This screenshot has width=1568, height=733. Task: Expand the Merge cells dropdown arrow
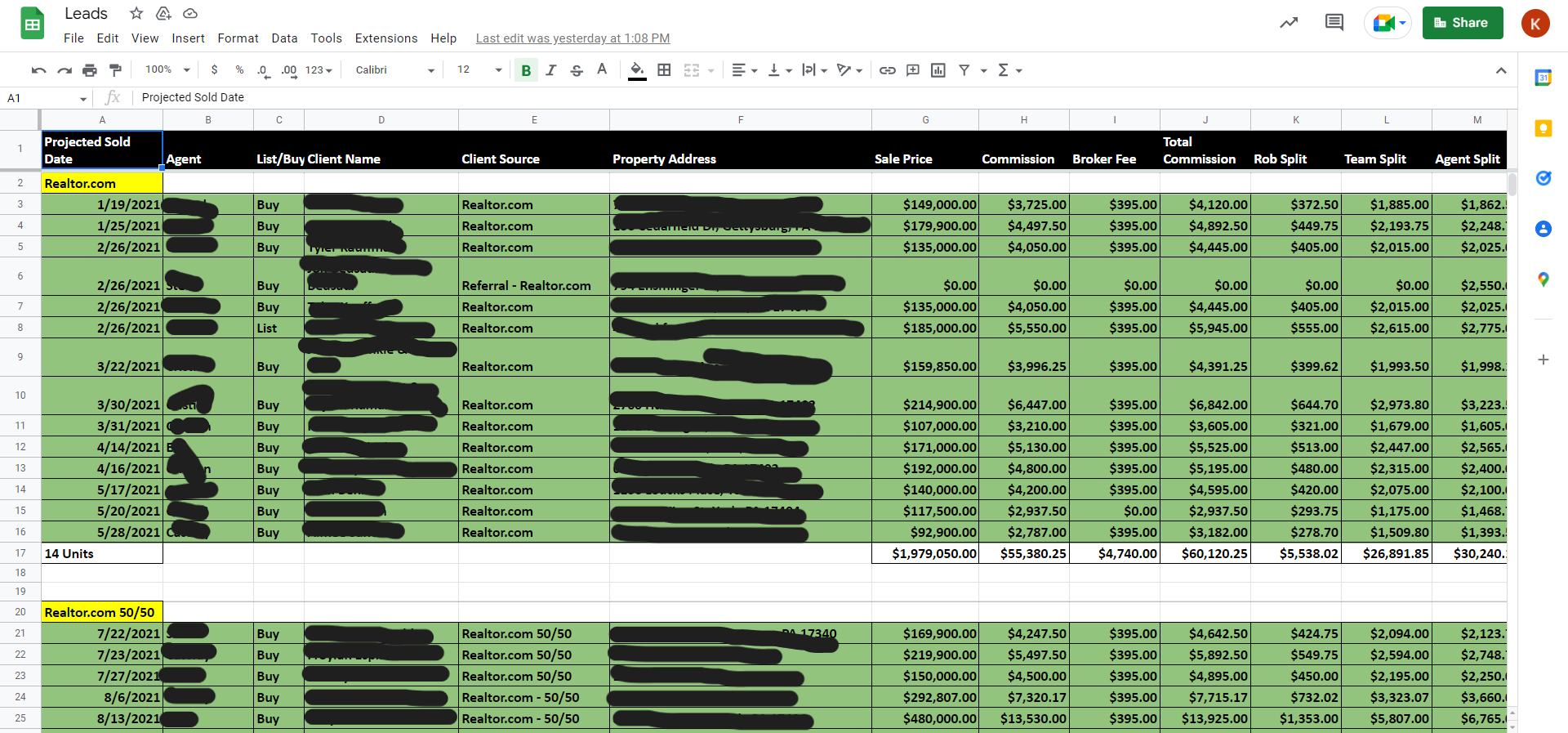710,71
